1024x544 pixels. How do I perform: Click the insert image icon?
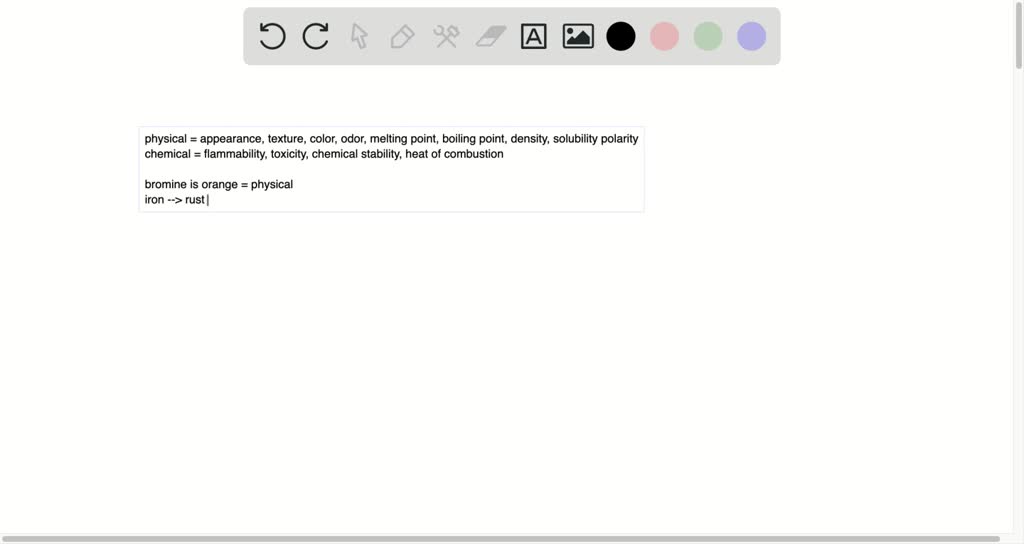pos(578,36)
